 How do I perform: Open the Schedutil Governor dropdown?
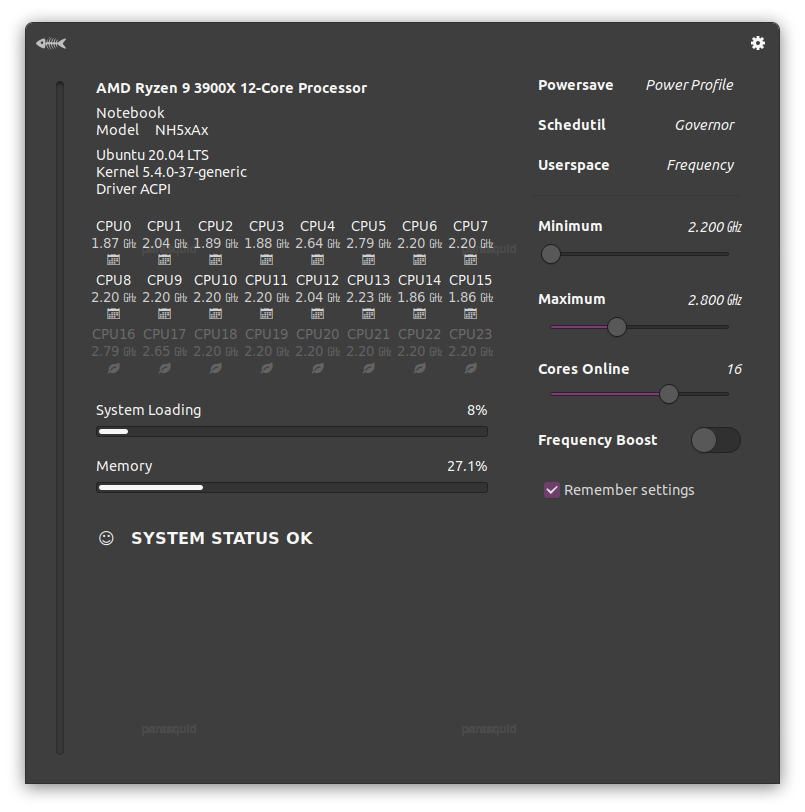click(636, 125)
